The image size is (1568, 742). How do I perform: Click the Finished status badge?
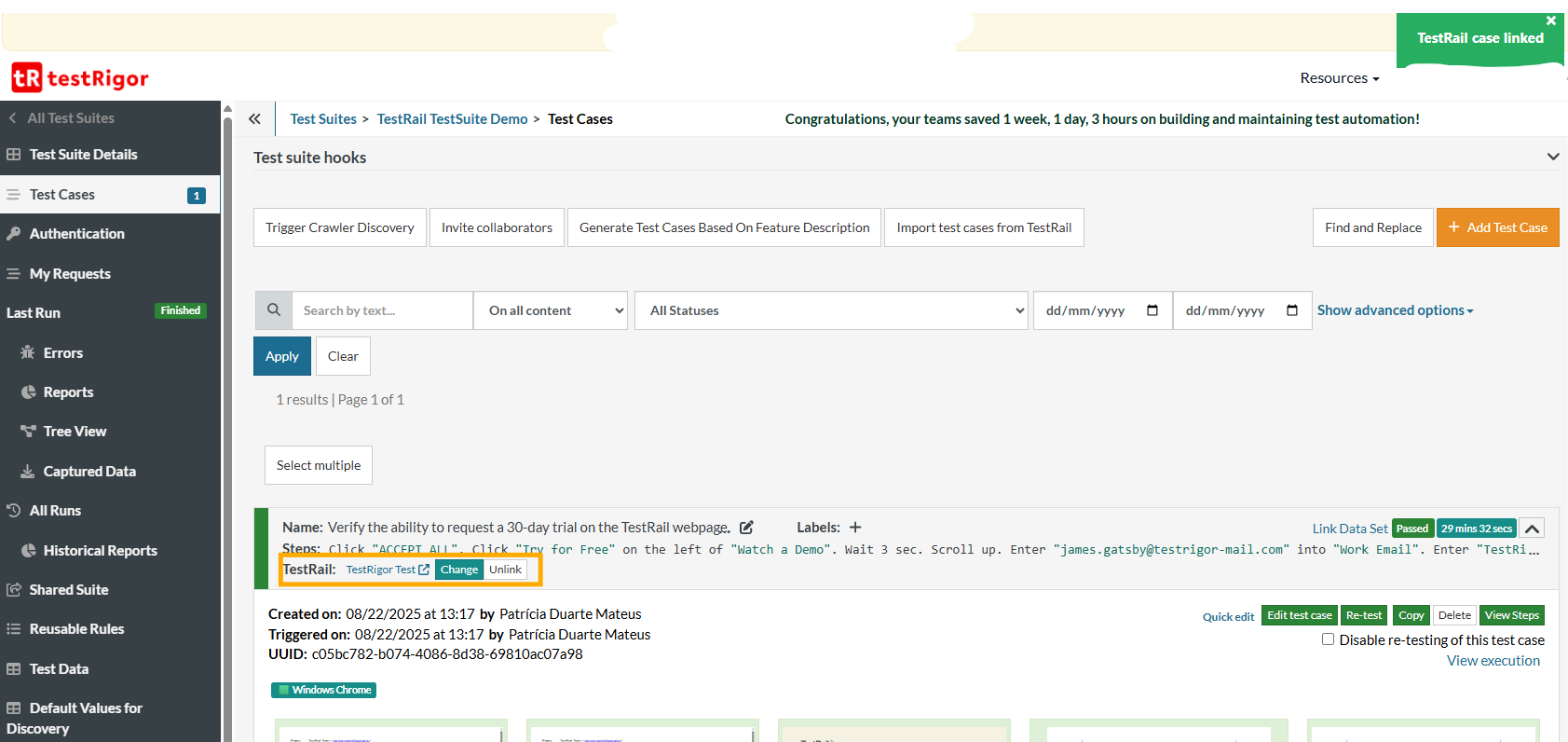181,310
